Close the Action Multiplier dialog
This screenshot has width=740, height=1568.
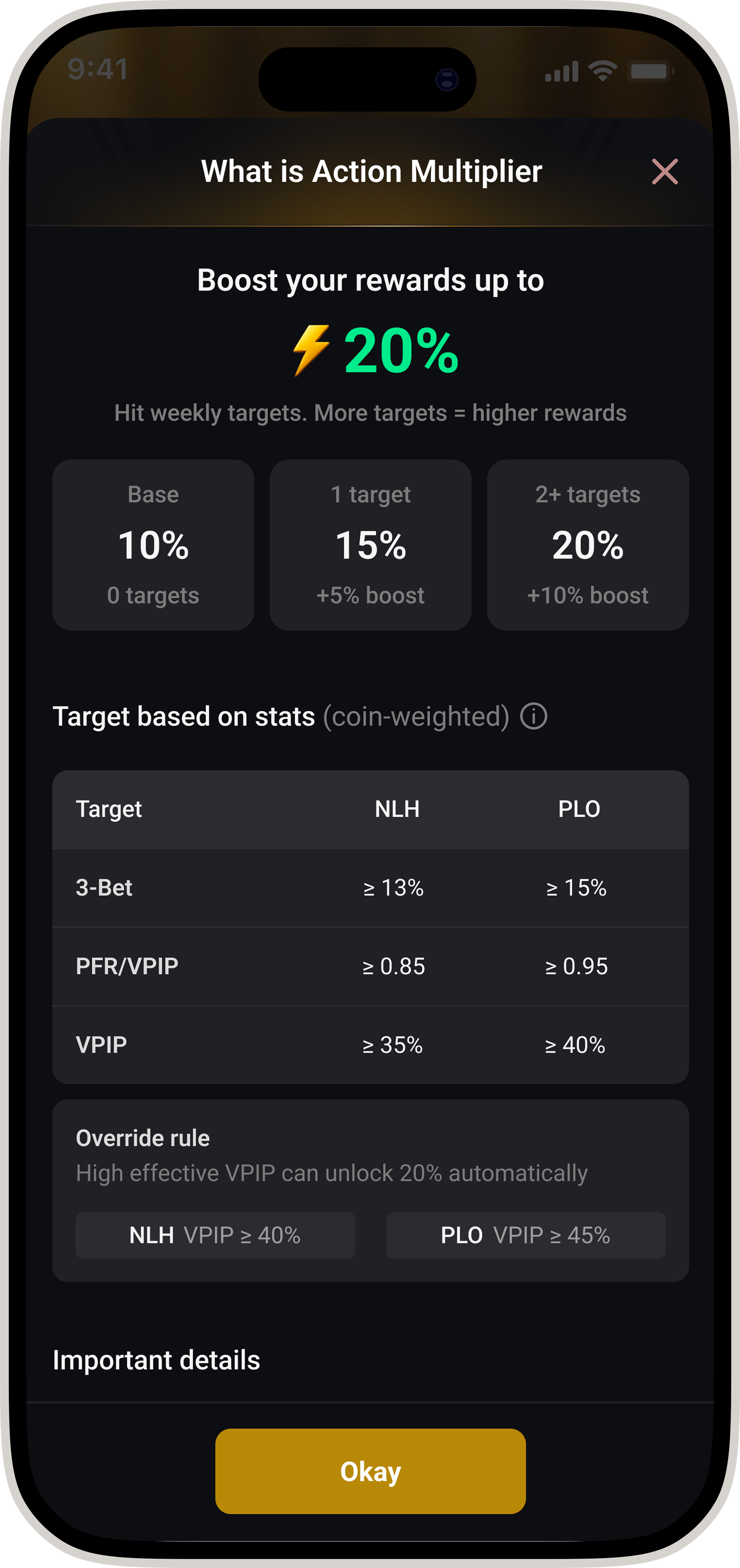coord(665,172)
